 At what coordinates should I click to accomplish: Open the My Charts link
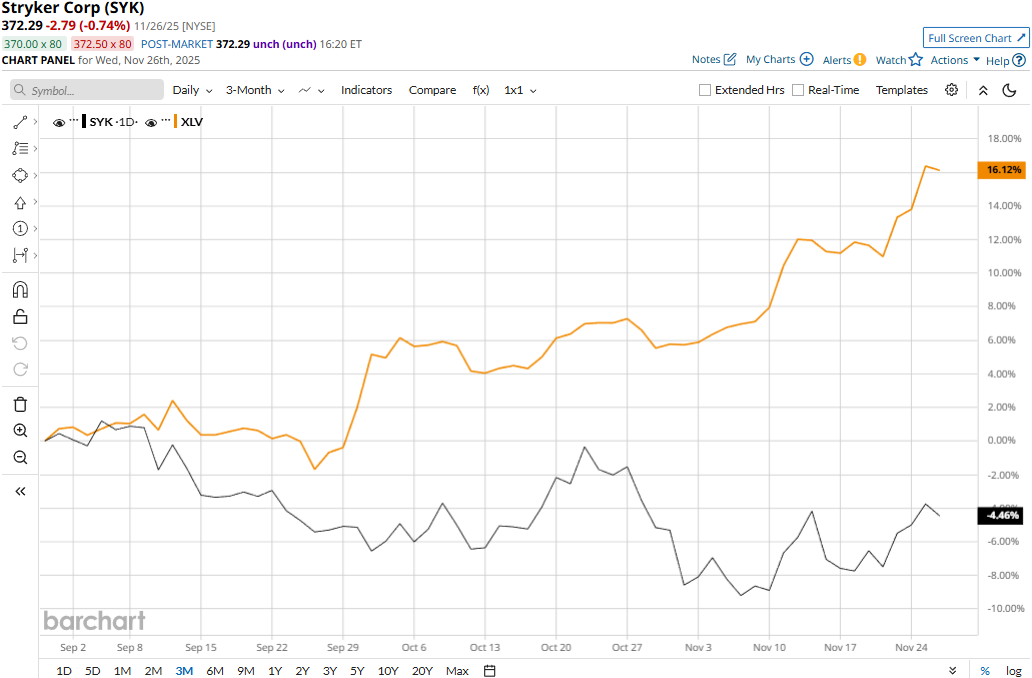click(770, 59)
